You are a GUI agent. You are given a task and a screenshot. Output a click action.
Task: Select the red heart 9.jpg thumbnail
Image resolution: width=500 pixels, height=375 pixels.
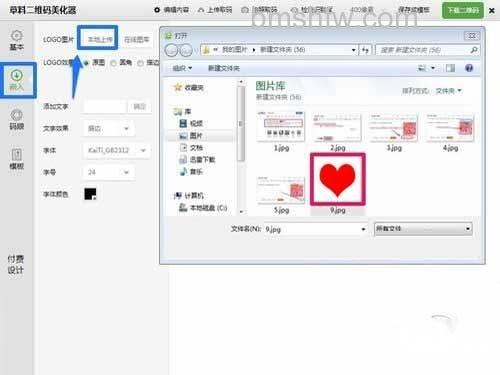[337, 179]
